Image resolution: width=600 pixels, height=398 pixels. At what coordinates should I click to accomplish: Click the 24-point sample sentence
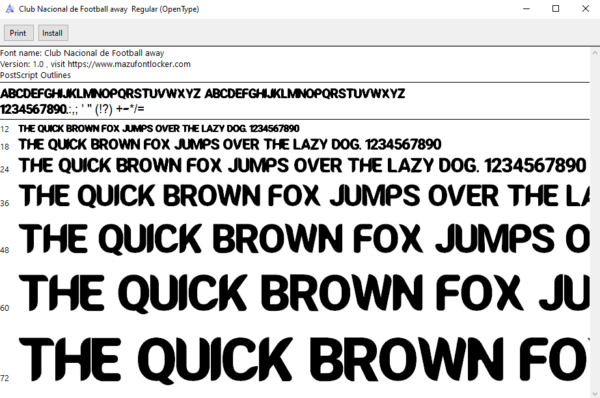(x=302, y=166)
